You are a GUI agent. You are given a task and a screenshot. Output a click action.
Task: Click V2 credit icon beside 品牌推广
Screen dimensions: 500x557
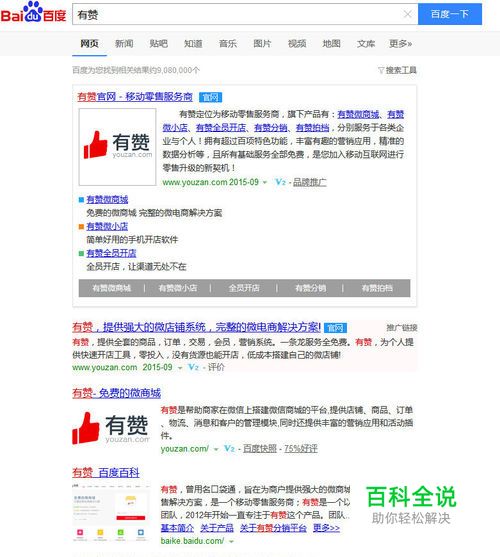(x=281, y=182)
